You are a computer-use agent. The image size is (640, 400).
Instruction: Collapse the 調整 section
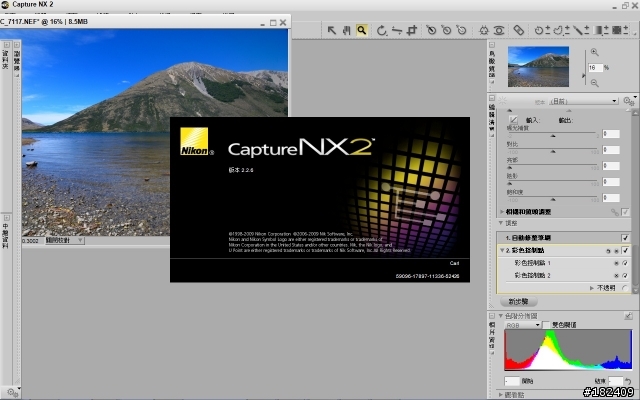501,223
